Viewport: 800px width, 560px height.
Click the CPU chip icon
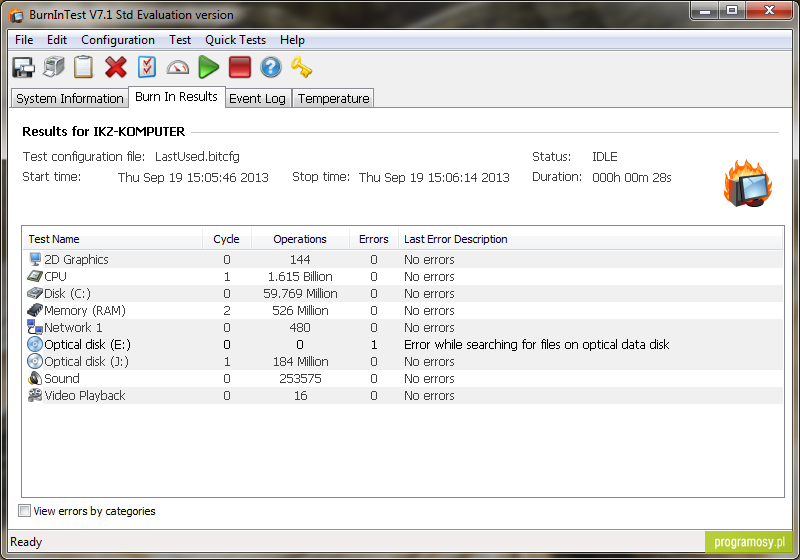click(35, 276)
